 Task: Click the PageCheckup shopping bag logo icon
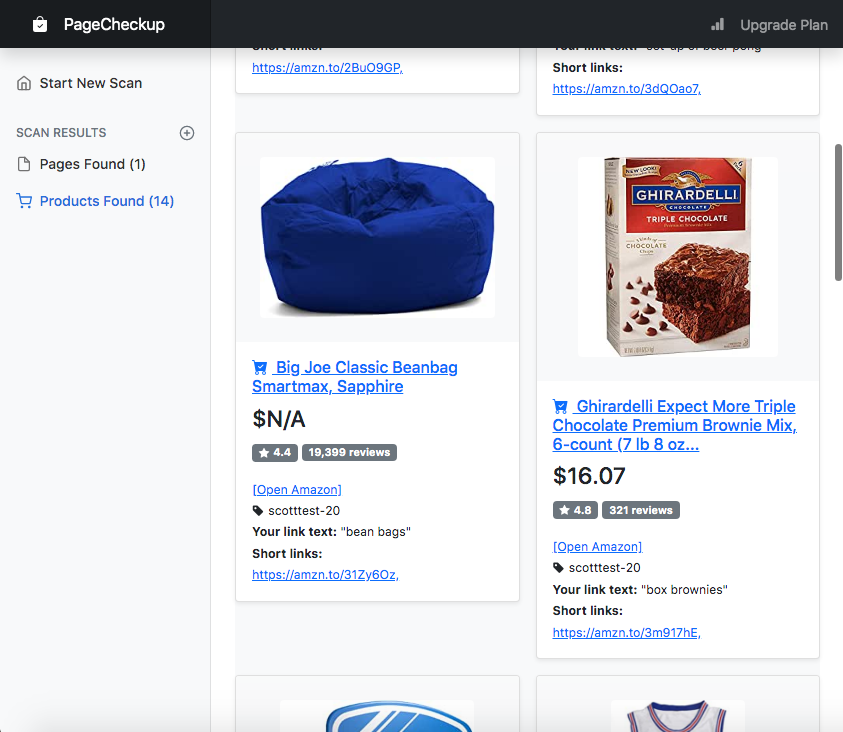pos(40,24)
